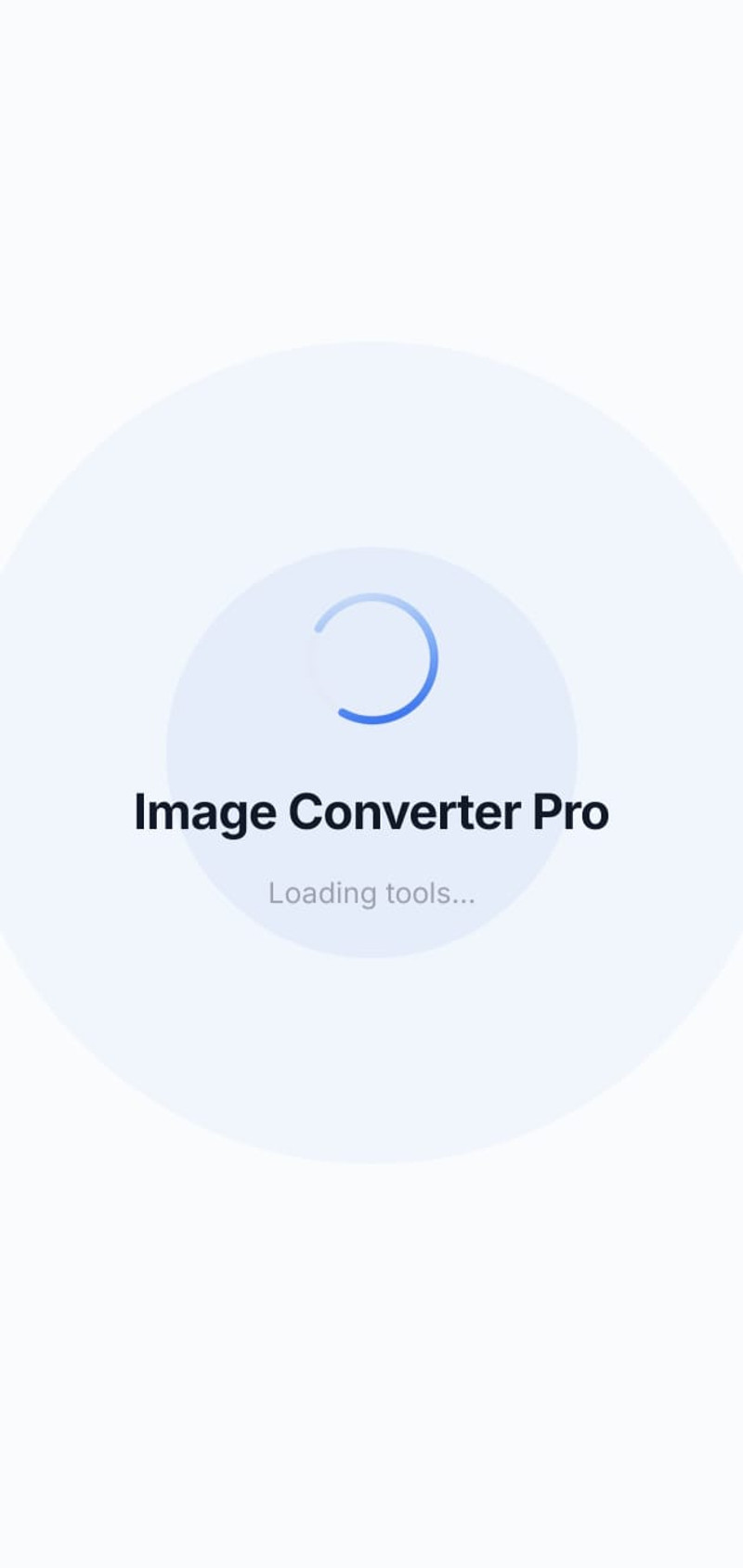Click the blank white area above the circles
The height and width of the screenshot is (1568, 743).
pos(371,167)
